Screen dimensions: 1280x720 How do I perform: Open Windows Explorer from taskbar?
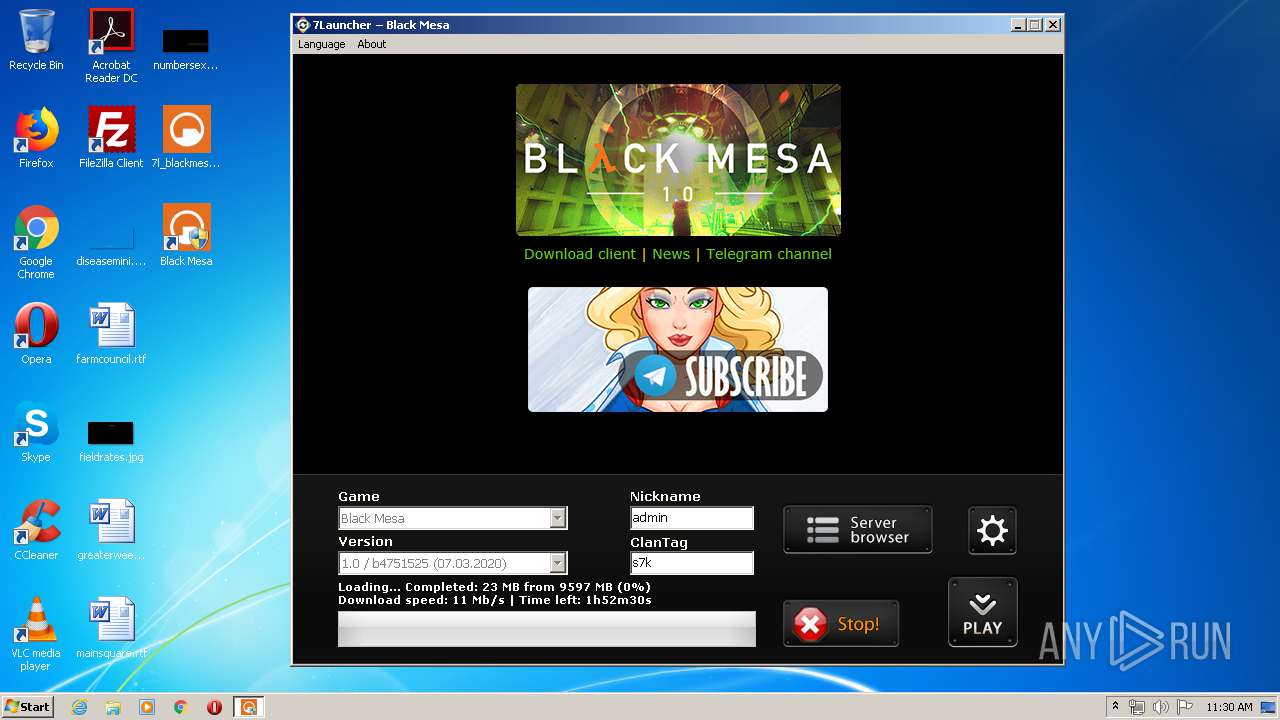coord(113,707)
